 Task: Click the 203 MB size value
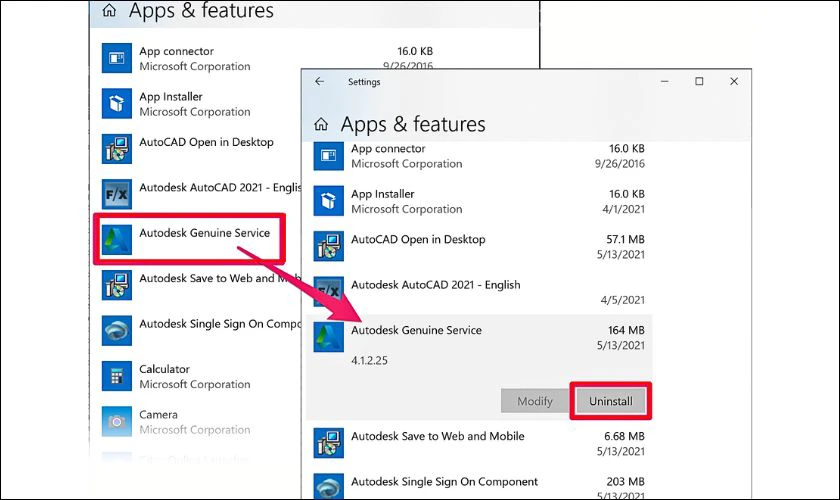(x=625, y=482)
